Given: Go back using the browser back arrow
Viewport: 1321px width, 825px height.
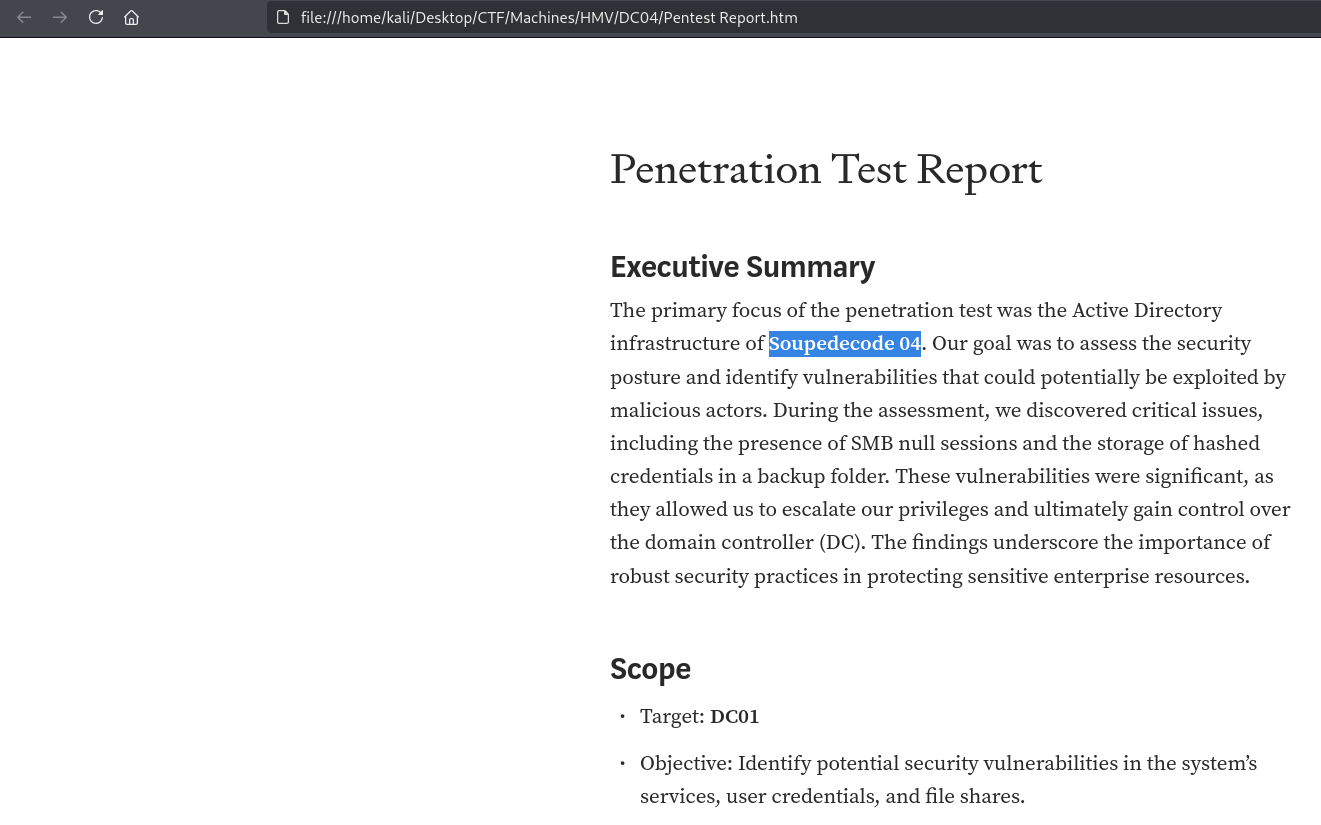Looking at the screenshot, I should pyautogui.click(x=24, y=17).
